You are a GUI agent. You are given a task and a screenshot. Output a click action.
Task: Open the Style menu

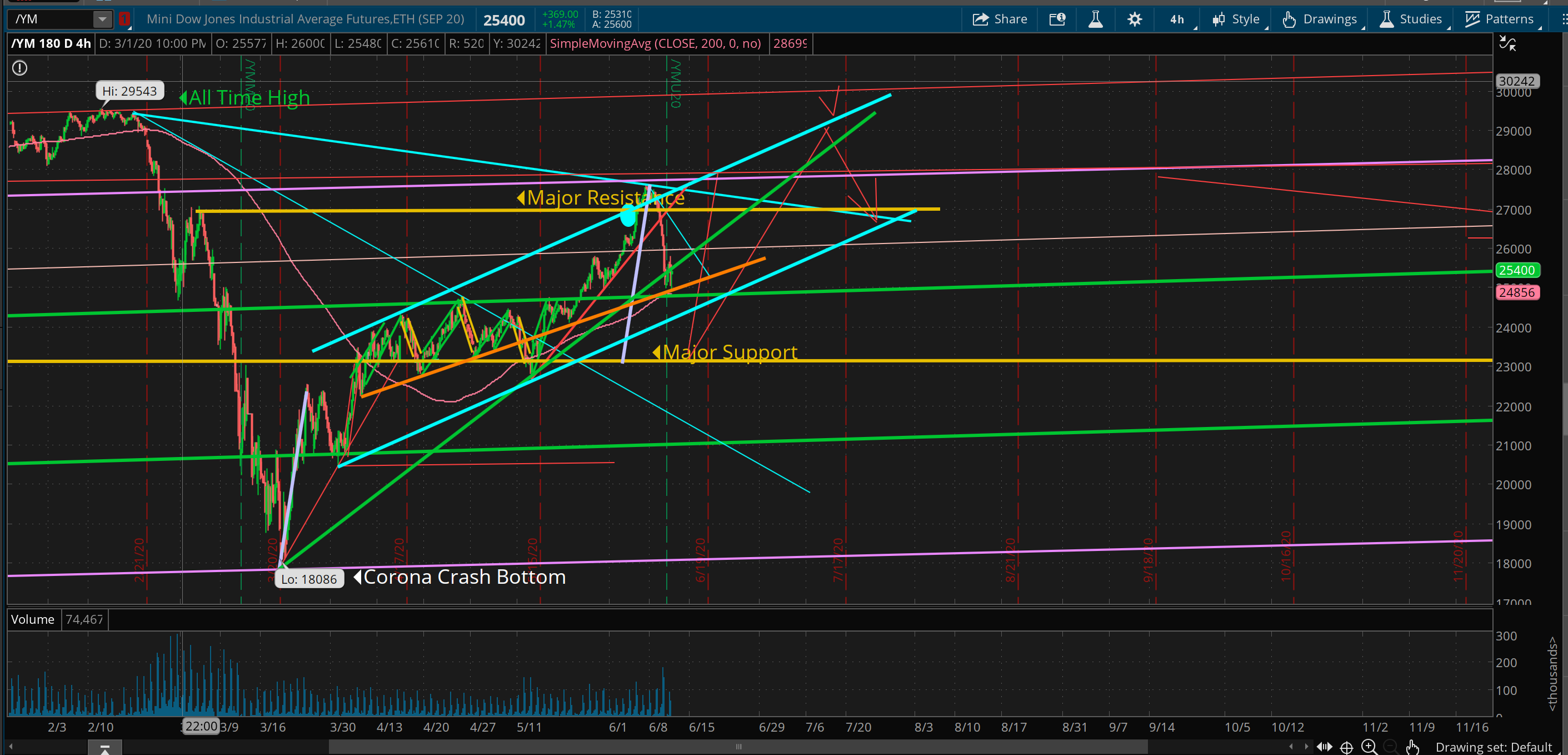tap(1237, 19)
